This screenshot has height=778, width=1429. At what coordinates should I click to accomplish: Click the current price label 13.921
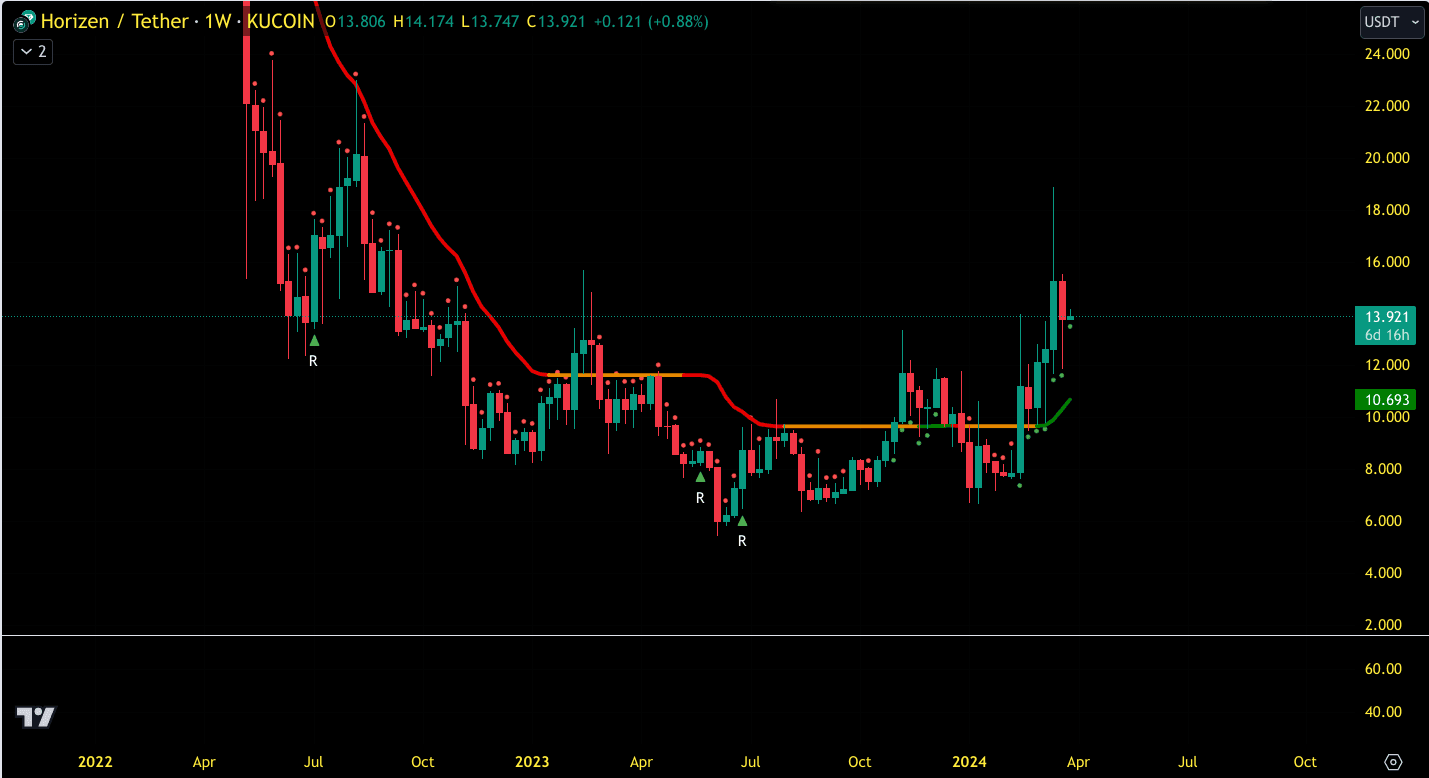click(x=1385, y=316)
